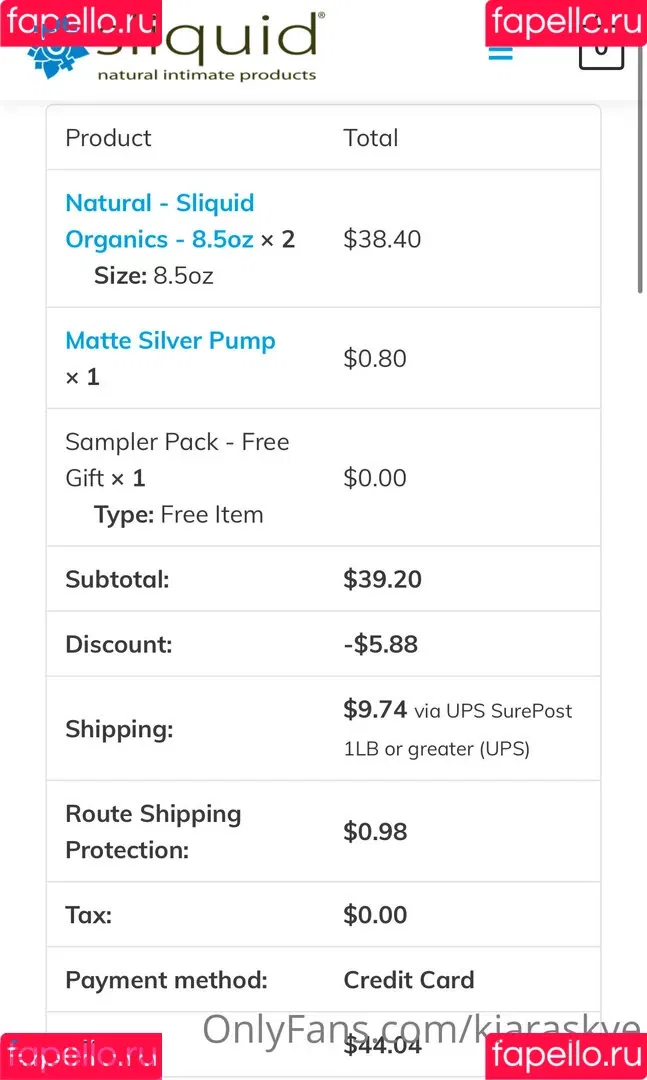
Task: Click the Discount value -$5.88
Action: point(380,644)
